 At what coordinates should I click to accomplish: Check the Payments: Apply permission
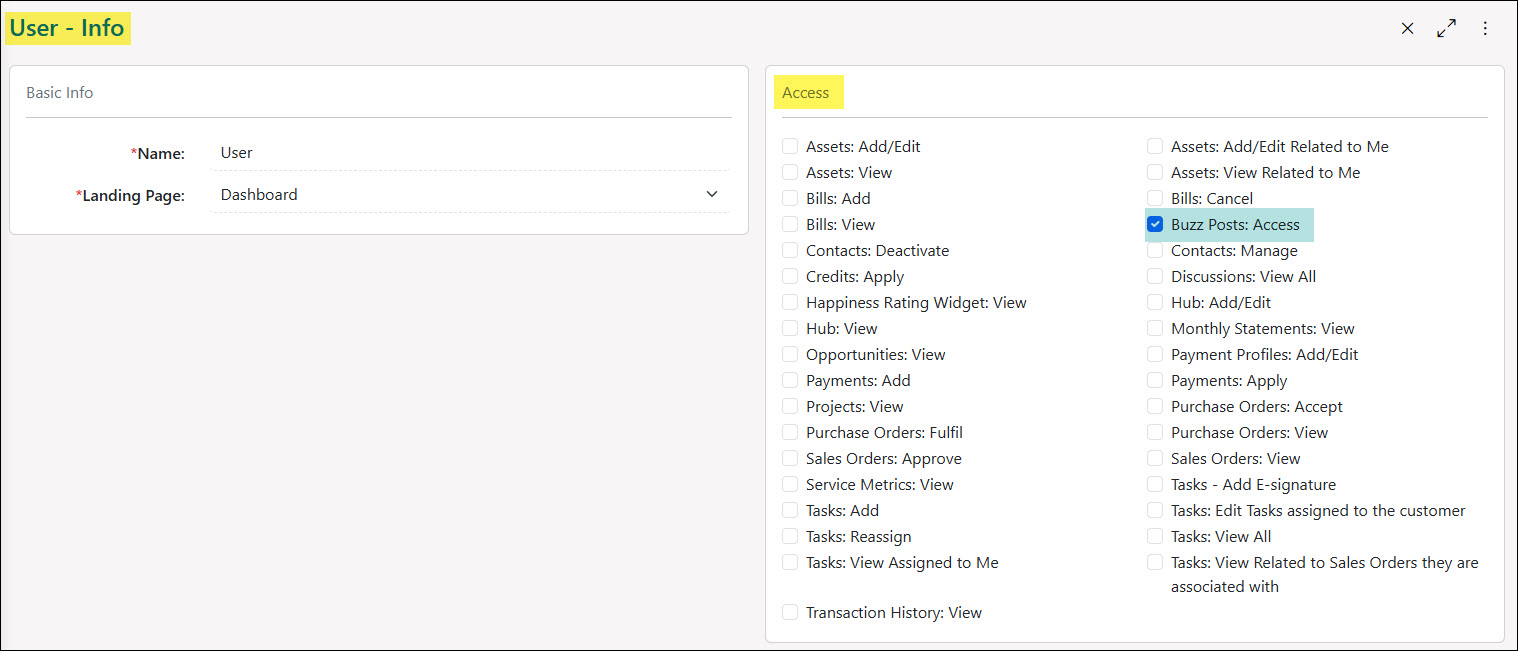[1155, 380]
